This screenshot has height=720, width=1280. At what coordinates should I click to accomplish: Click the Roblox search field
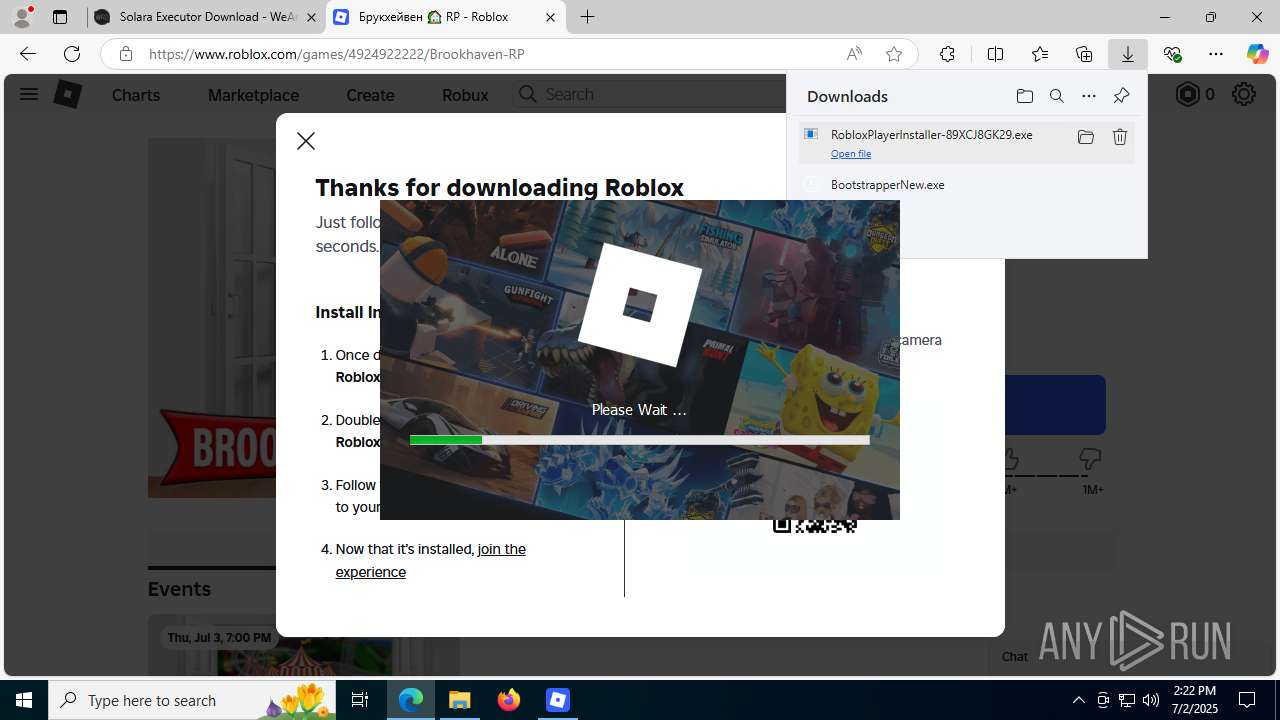point(650,94)
